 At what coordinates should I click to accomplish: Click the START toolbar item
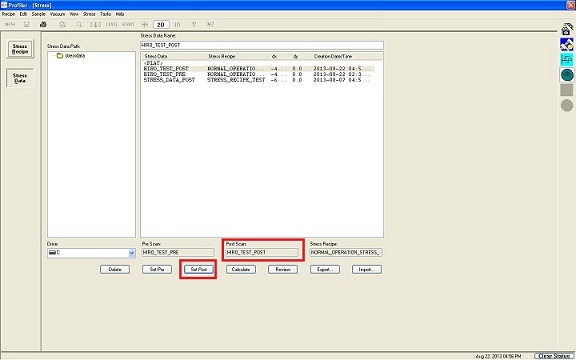point(128,25)
